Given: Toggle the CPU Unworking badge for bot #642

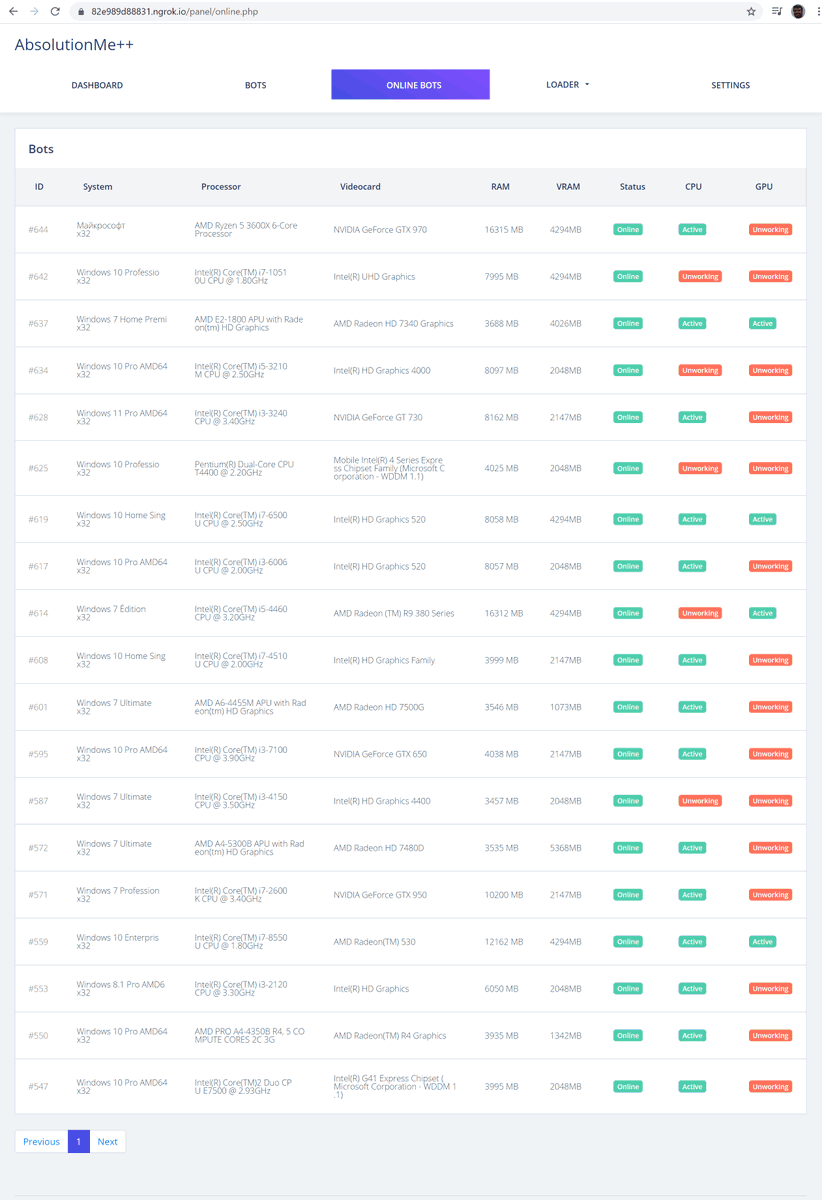Looking at the screenshot, I should pos(699,276).
